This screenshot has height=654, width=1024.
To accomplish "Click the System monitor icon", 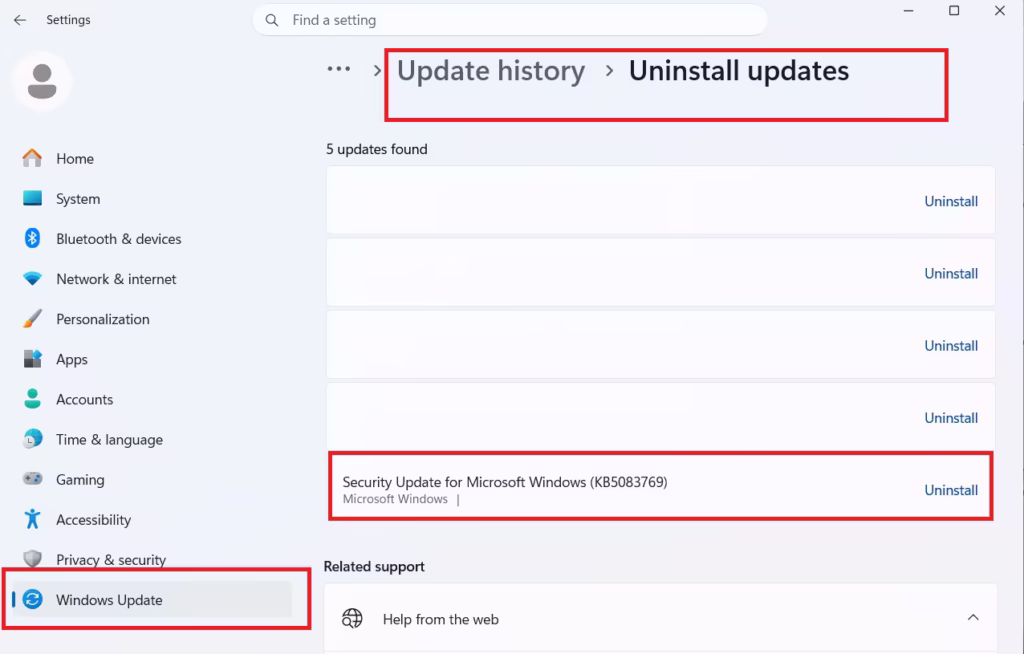I will [x=32, y=198].
